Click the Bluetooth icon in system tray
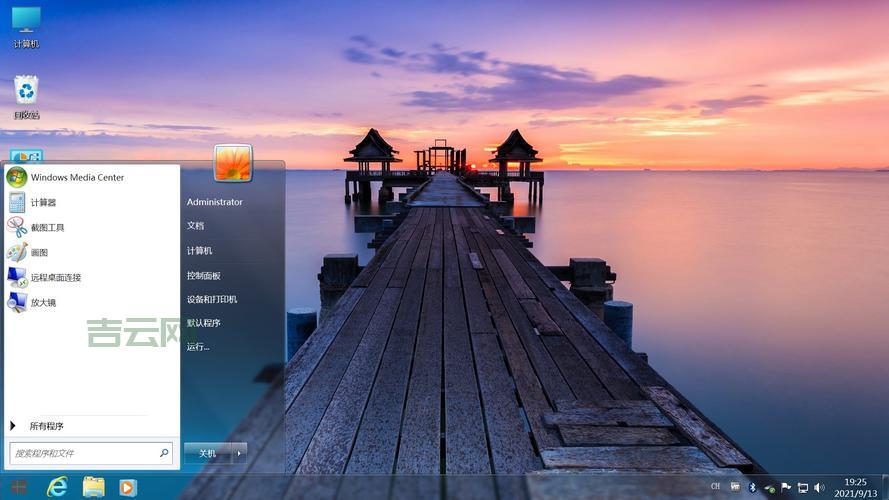This screenshot has width=889, height=500. click(753, 487)
